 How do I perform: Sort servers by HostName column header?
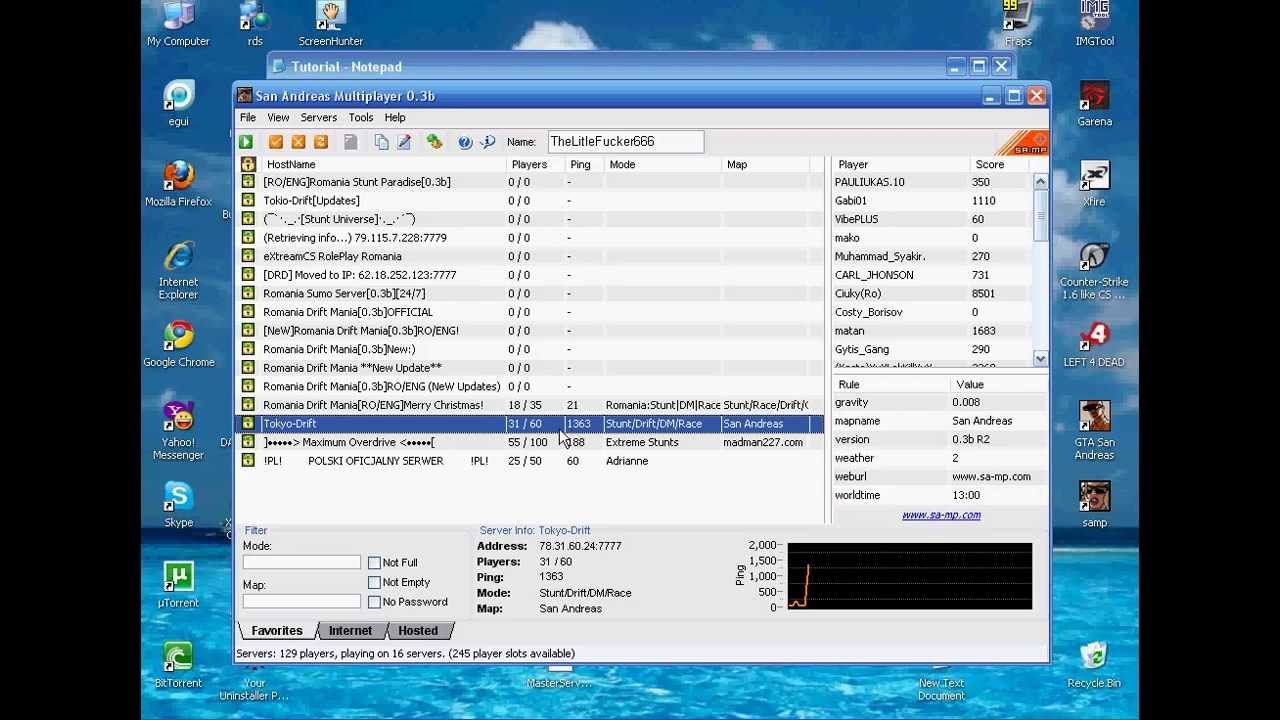coord(382,164)
